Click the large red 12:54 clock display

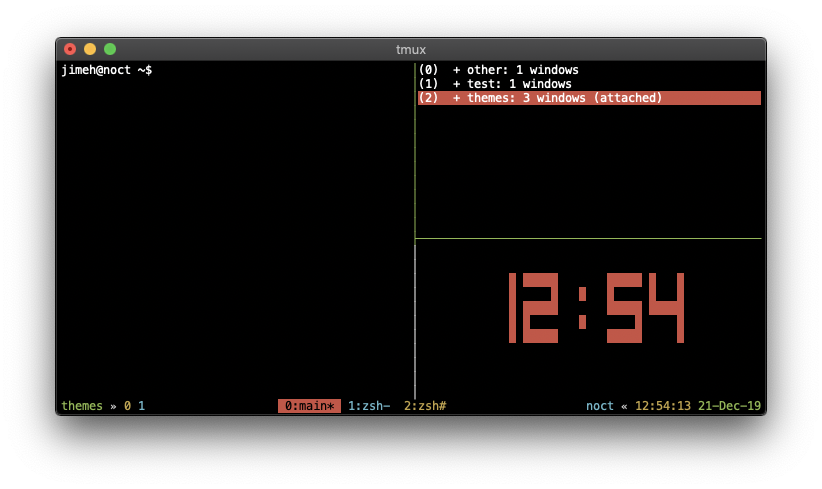point(596,308)
